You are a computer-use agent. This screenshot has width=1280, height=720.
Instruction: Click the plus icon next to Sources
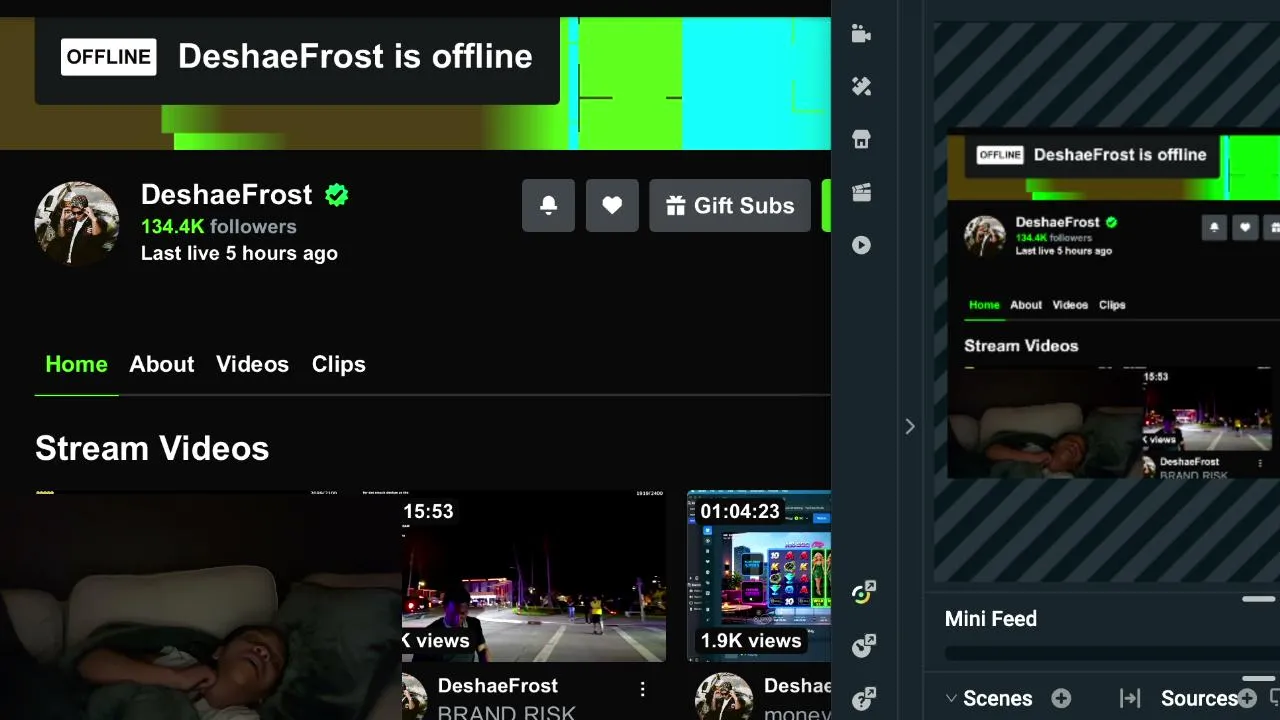tap(1247, 699)
